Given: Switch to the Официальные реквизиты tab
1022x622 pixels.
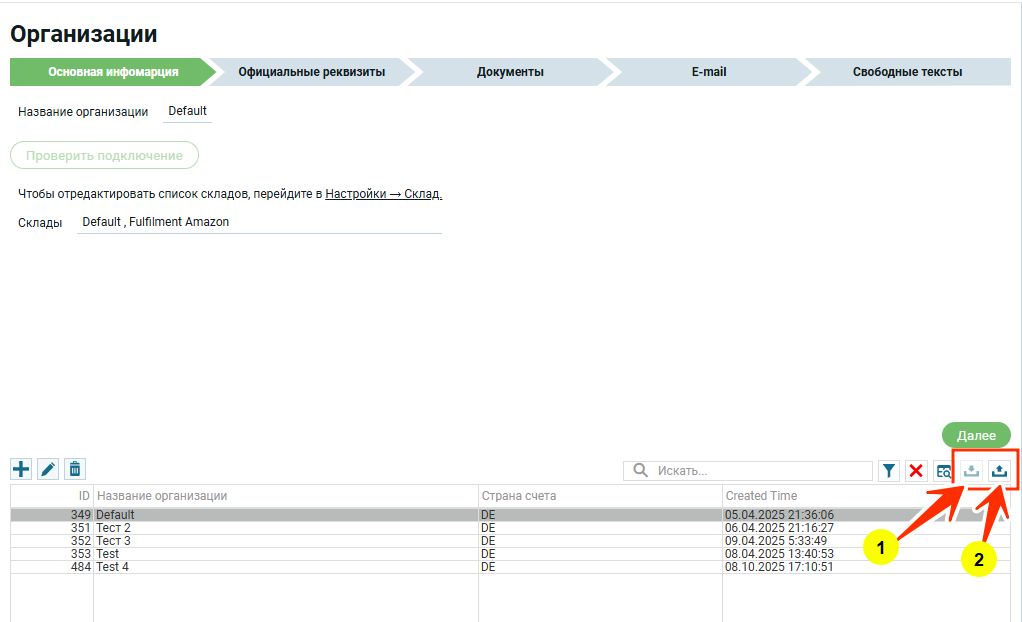Looking at the screenshot, I should point(311,72).
